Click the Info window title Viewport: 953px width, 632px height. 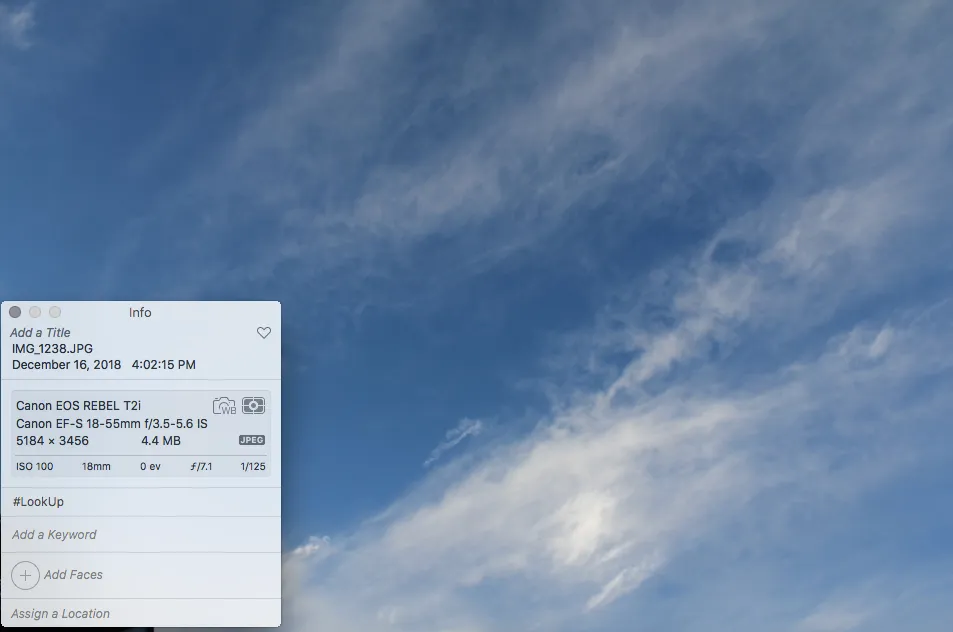pyautogui.click(x=140, y=312)
